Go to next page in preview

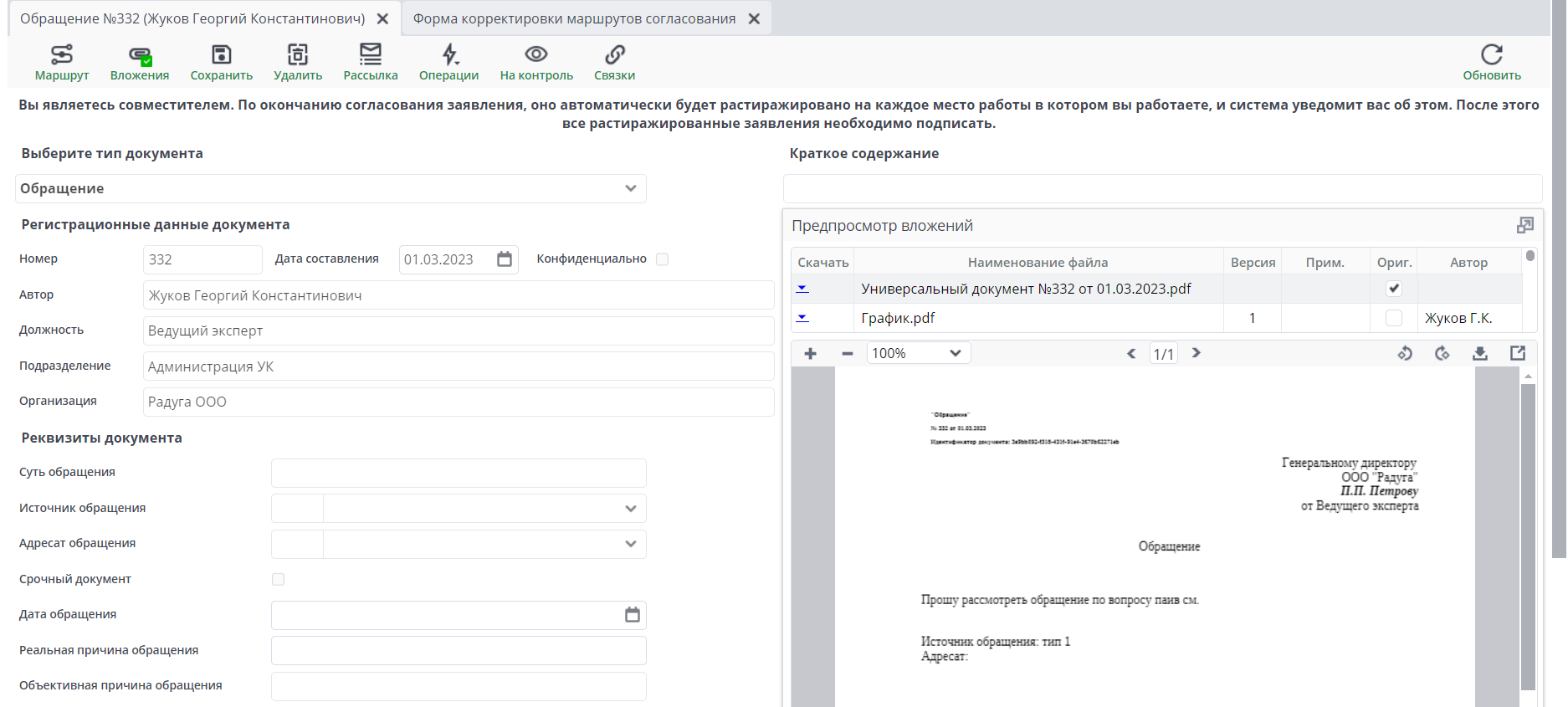[1196, 353]
